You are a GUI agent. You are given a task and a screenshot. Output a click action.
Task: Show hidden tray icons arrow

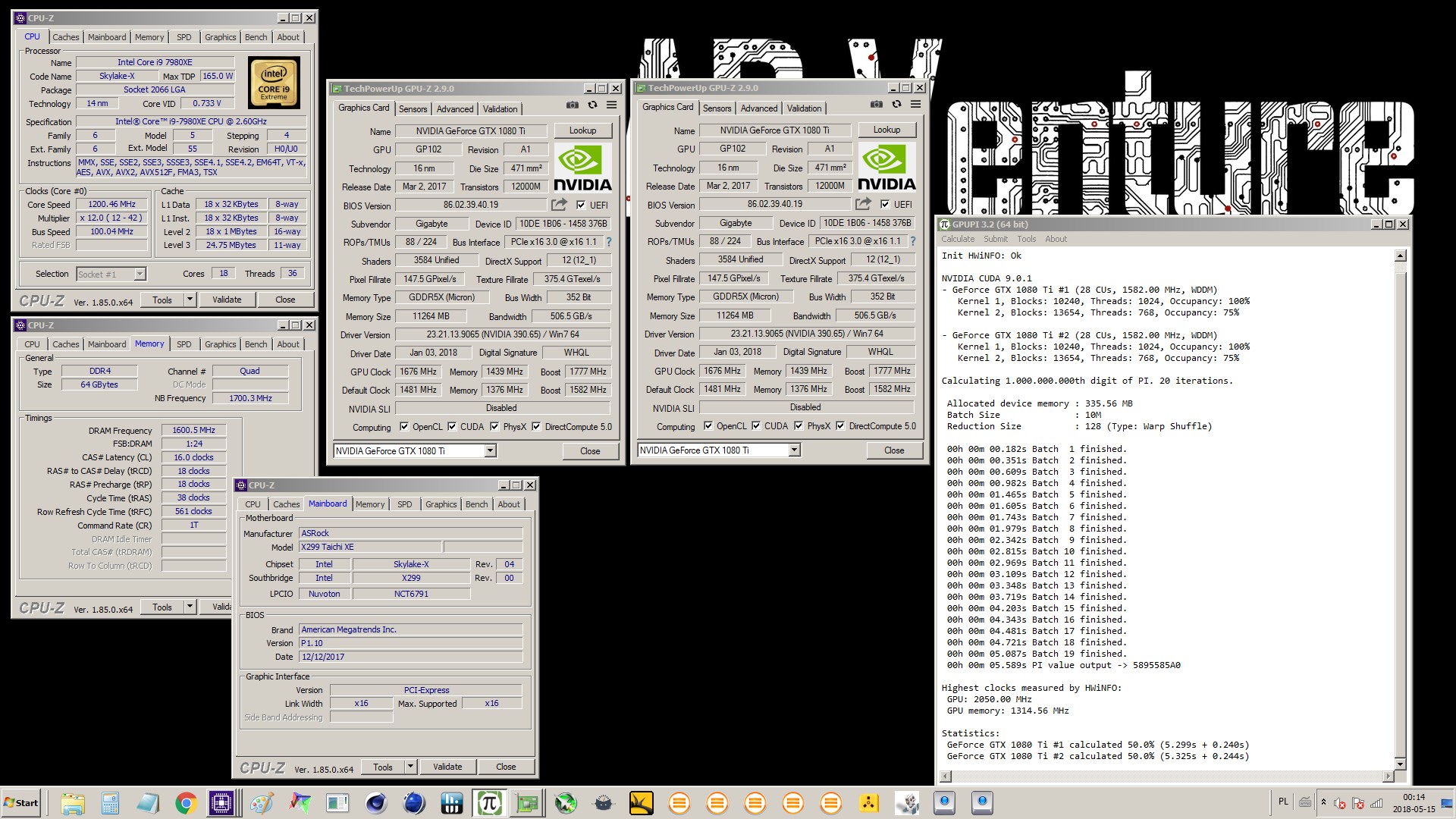(x=1323, y=802)
